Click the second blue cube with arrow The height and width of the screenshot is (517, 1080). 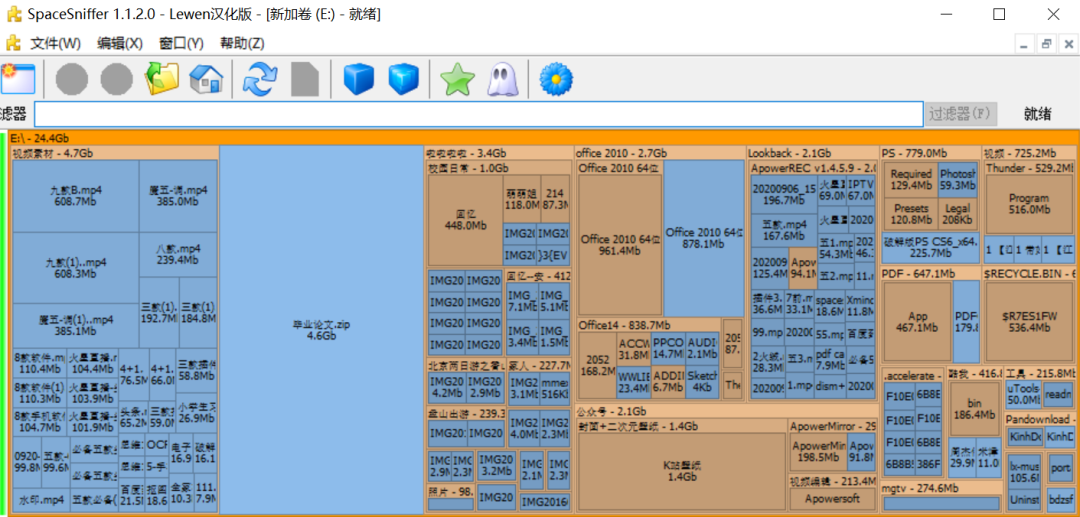coord(404,79)
